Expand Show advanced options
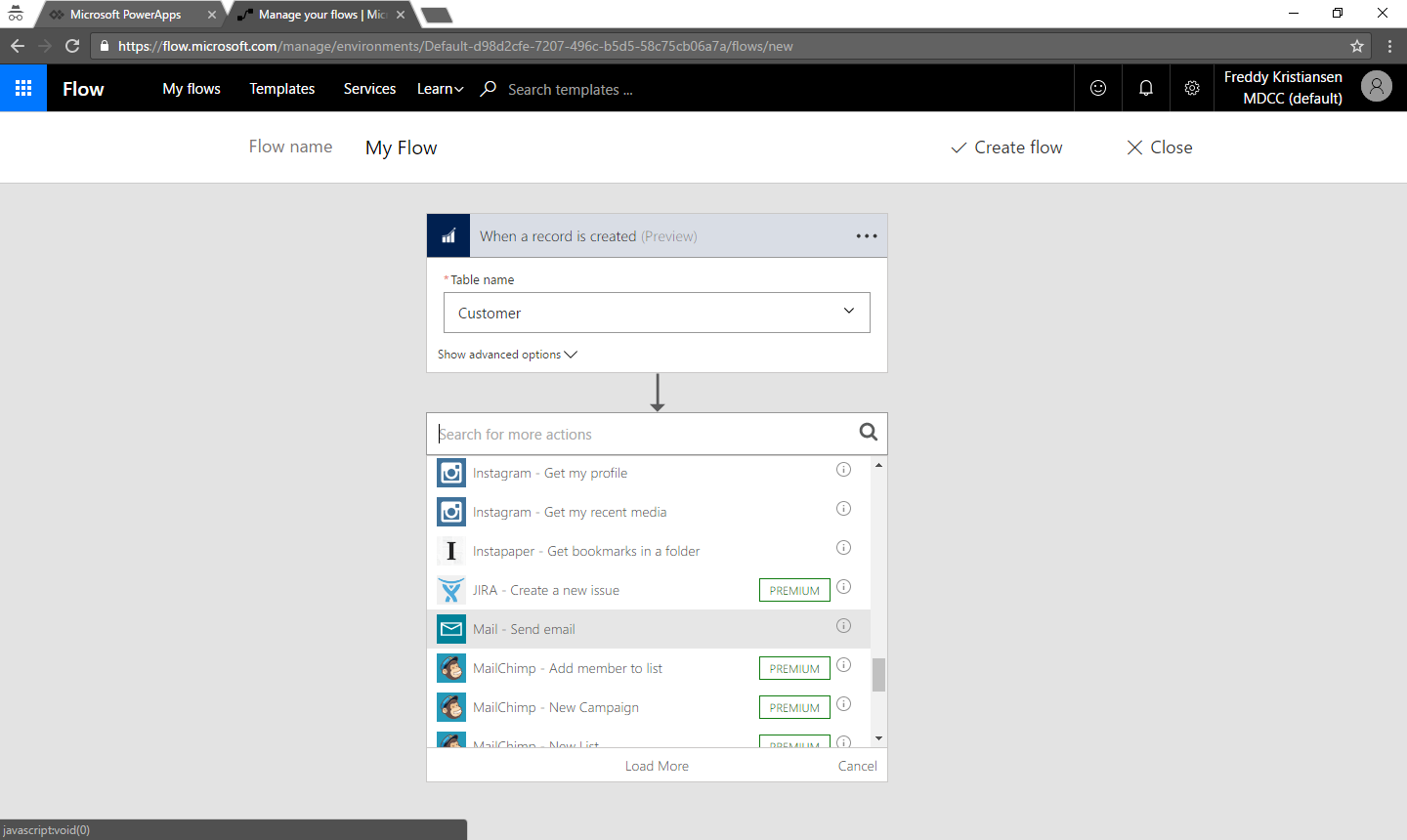The height and width of the screenshot is (840, 1407). click(507, 355)
